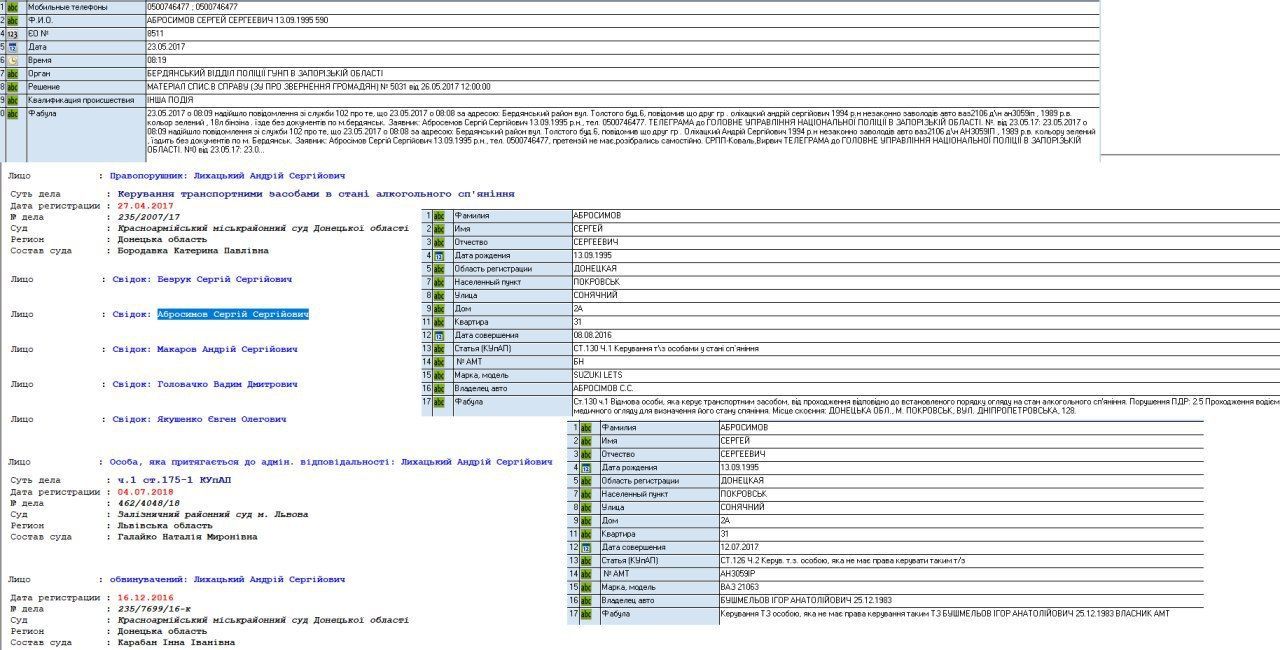This screenshot has width=1280, height=650.
Task: Click the calendar icon in the Дата row
Action: point(13,47)
